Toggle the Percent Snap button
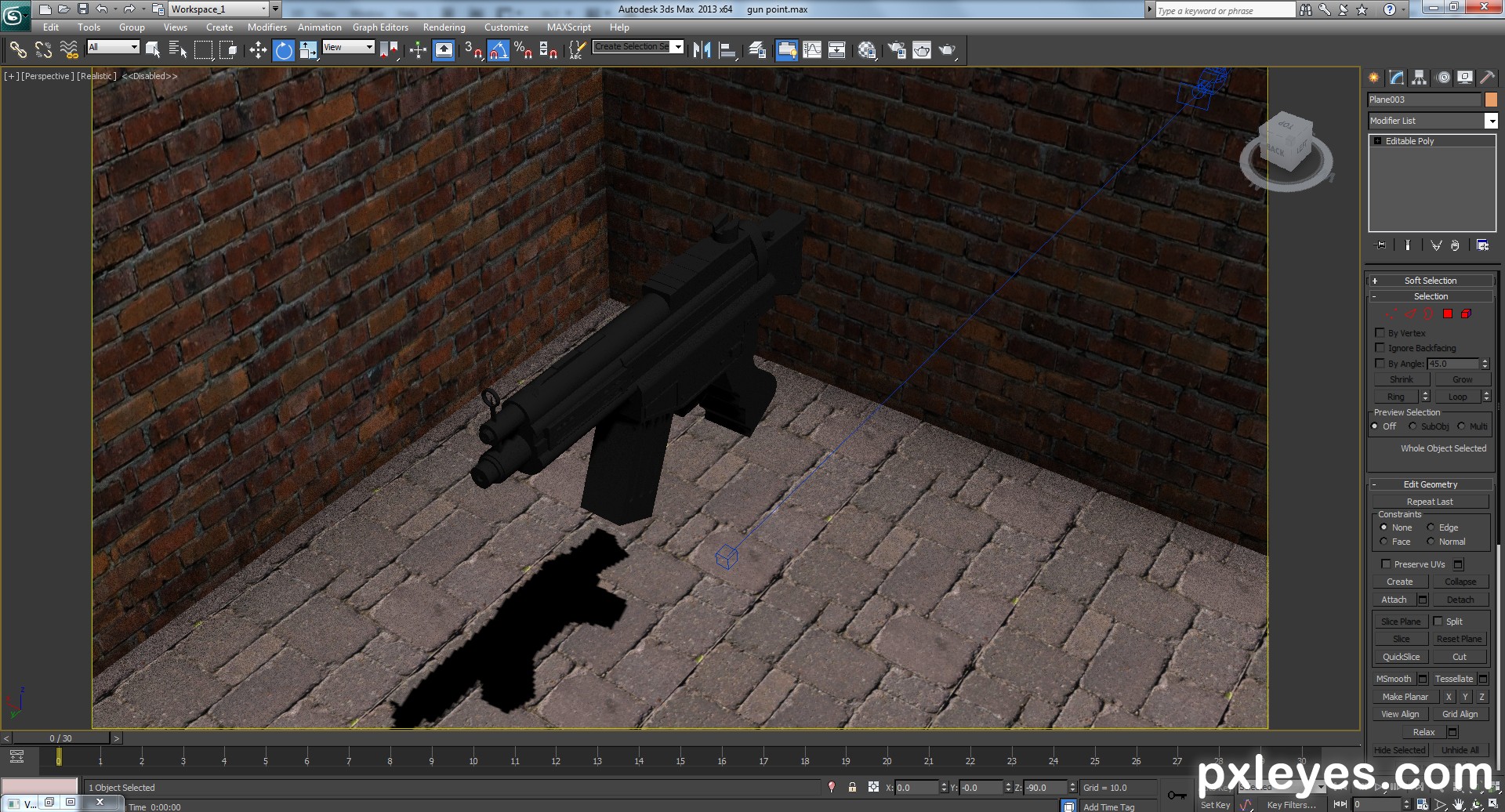Screen dimensions: 1505x812 coord(524,50)
